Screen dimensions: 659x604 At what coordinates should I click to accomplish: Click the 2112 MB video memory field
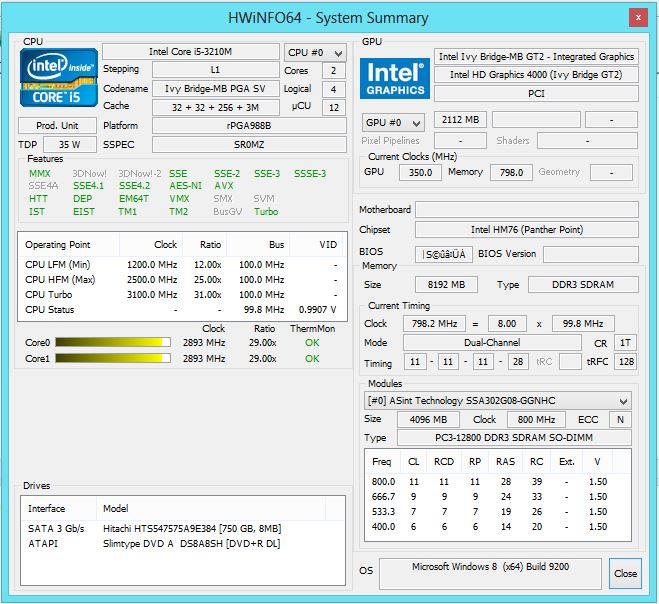[x=460, y=120]
